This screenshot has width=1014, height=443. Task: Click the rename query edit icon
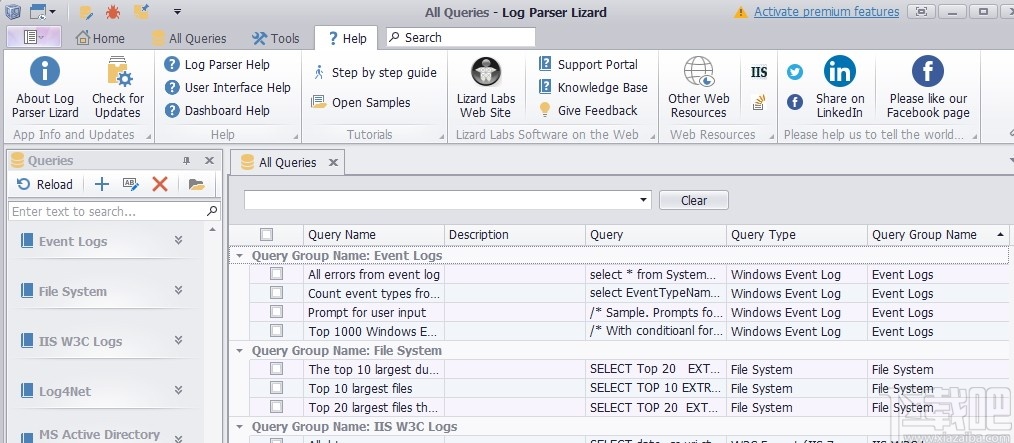(131, 184)
